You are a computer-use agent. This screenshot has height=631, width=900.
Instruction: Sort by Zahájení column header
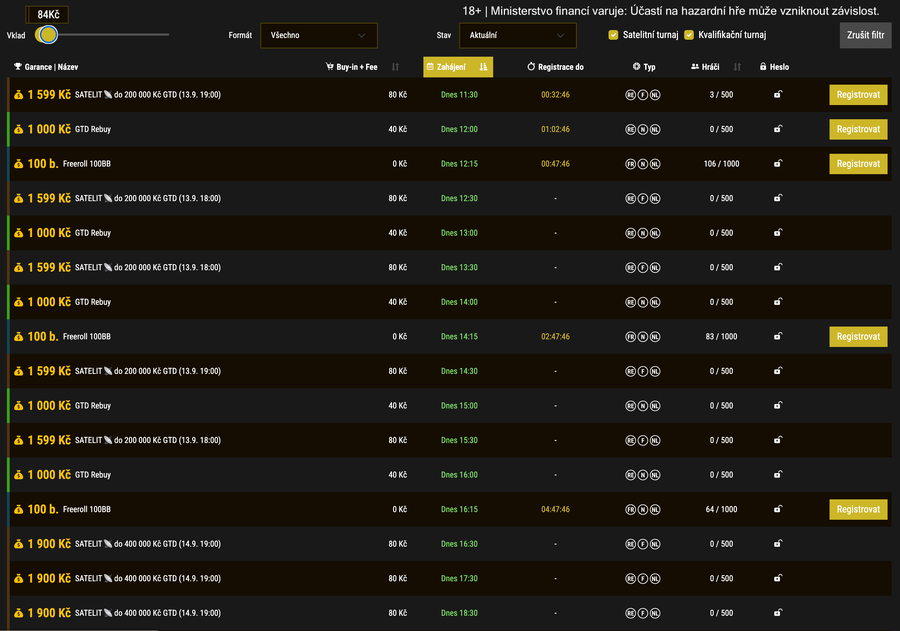[x=458, y=67]
